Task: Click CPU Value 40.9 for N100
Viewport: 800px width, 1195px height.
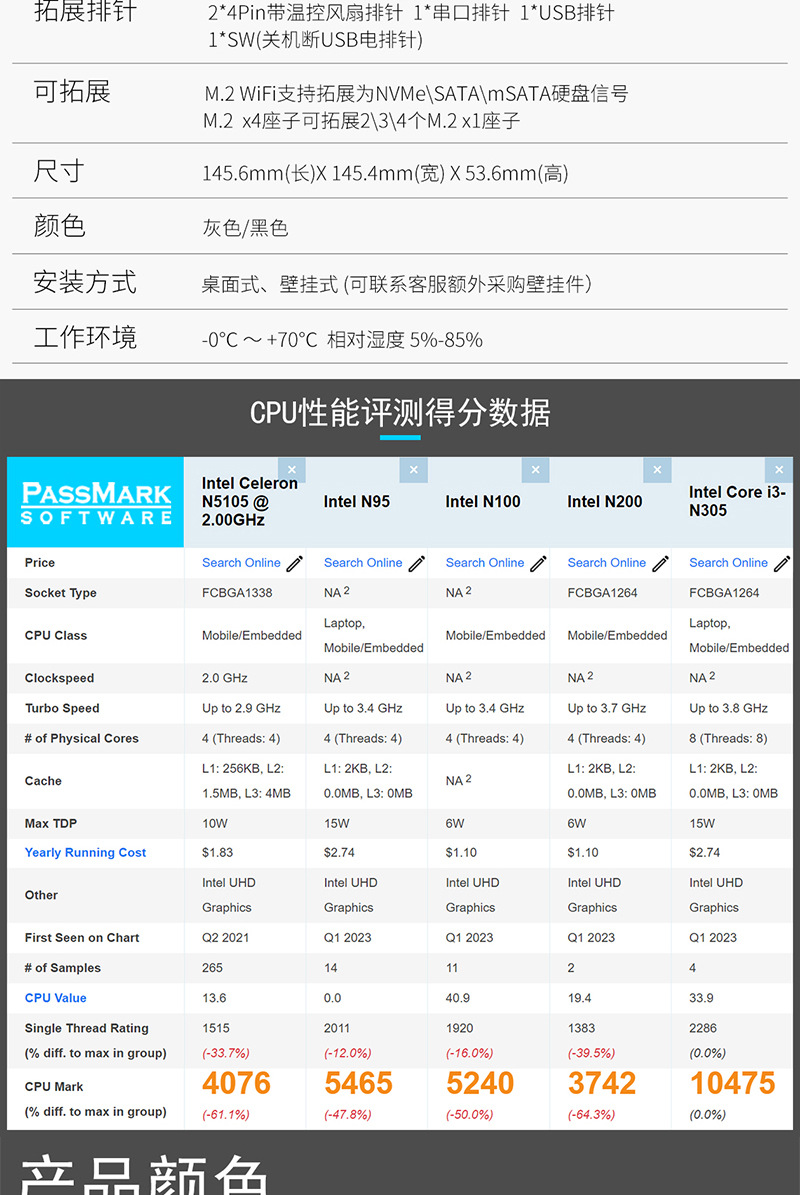Action: (458, 998)
